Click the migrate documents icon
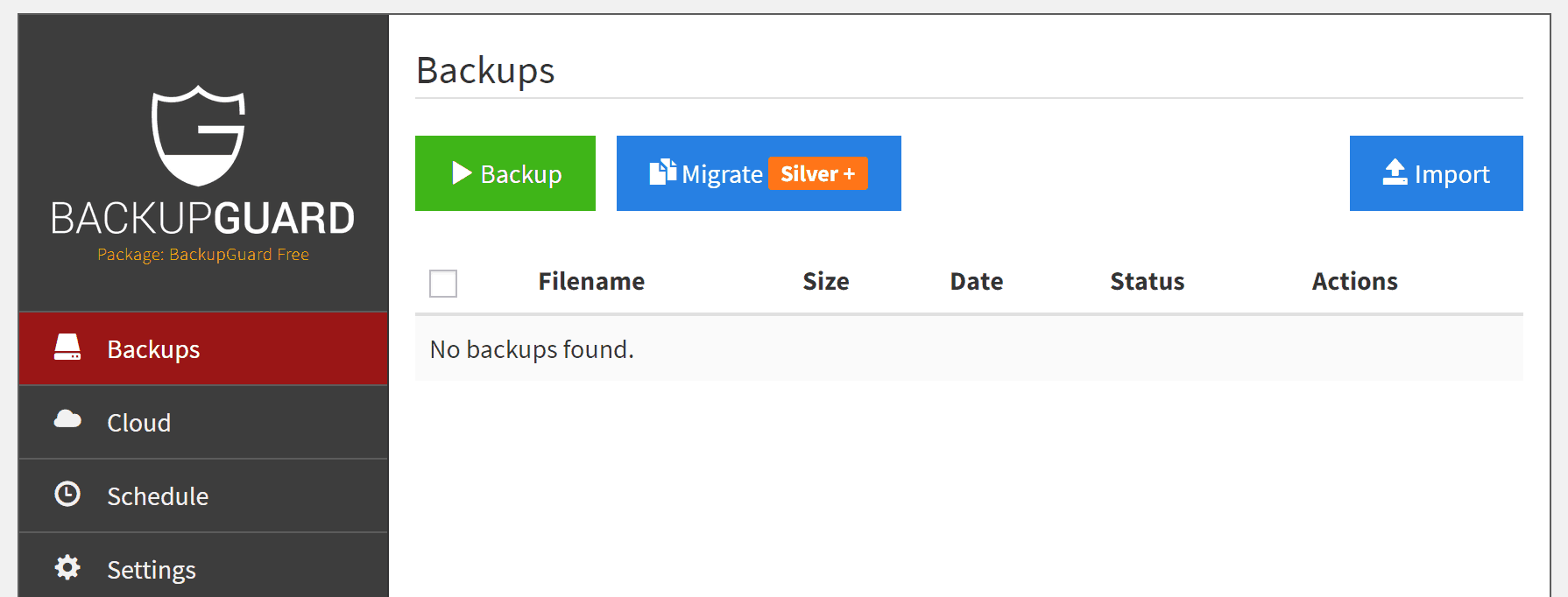1568x597 pixels. (664, 172)
